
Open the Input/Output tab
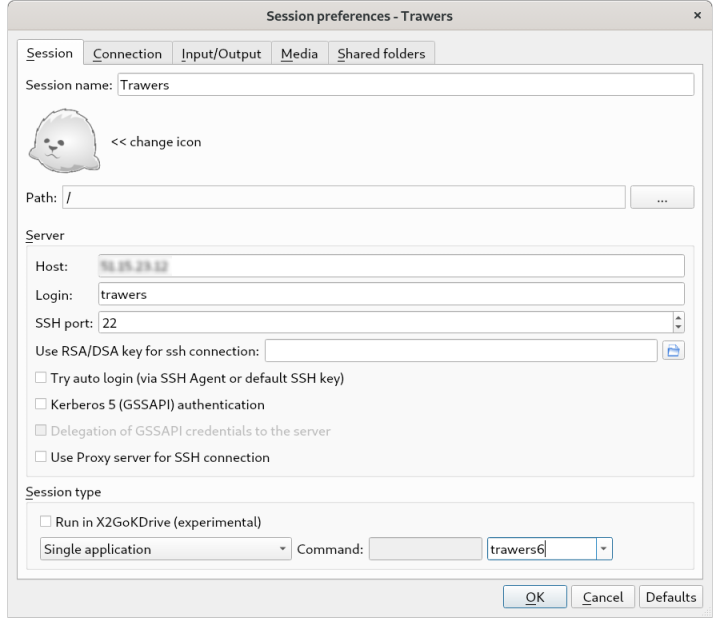click(221, 54)
